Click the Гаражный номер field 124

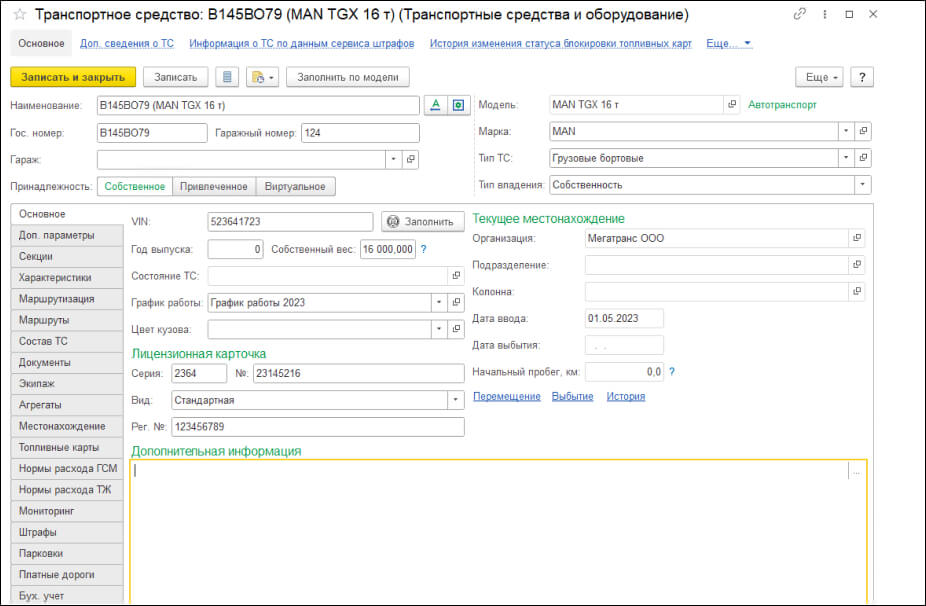tap(360, 133)
